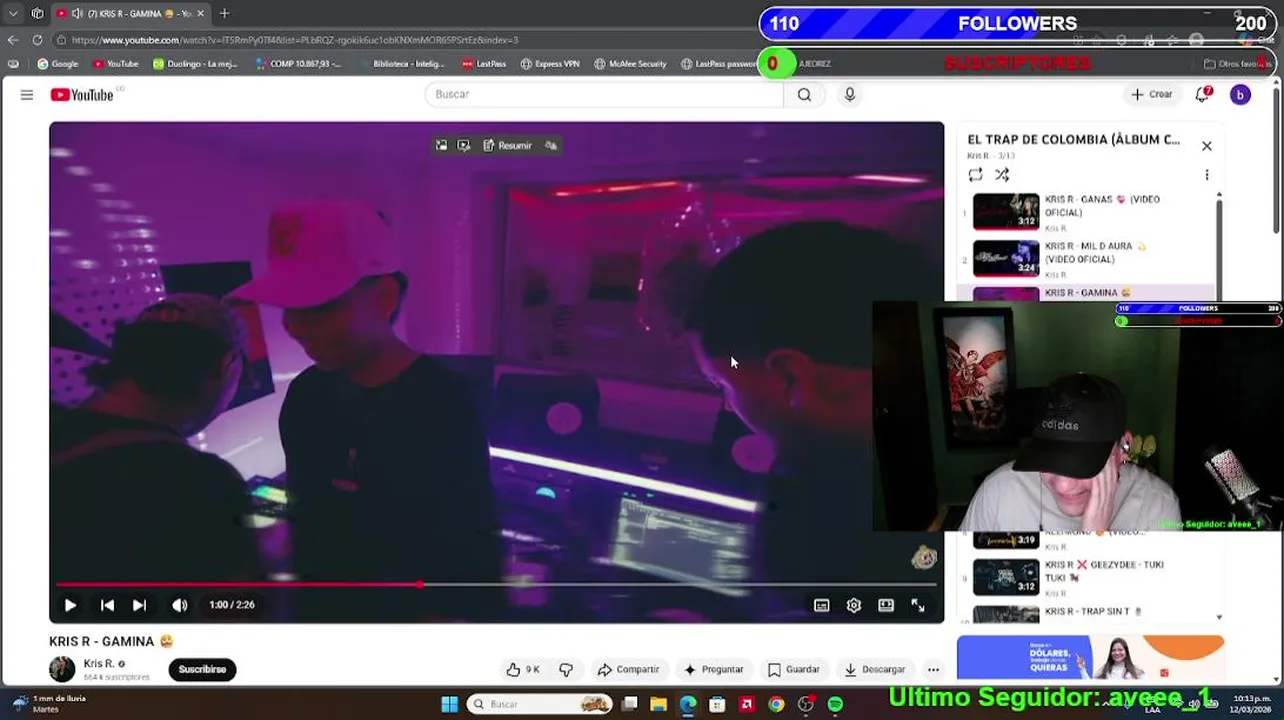Close the playlist panel
This screenshot has width=1284, height=720.
(x=1207, y=146)
